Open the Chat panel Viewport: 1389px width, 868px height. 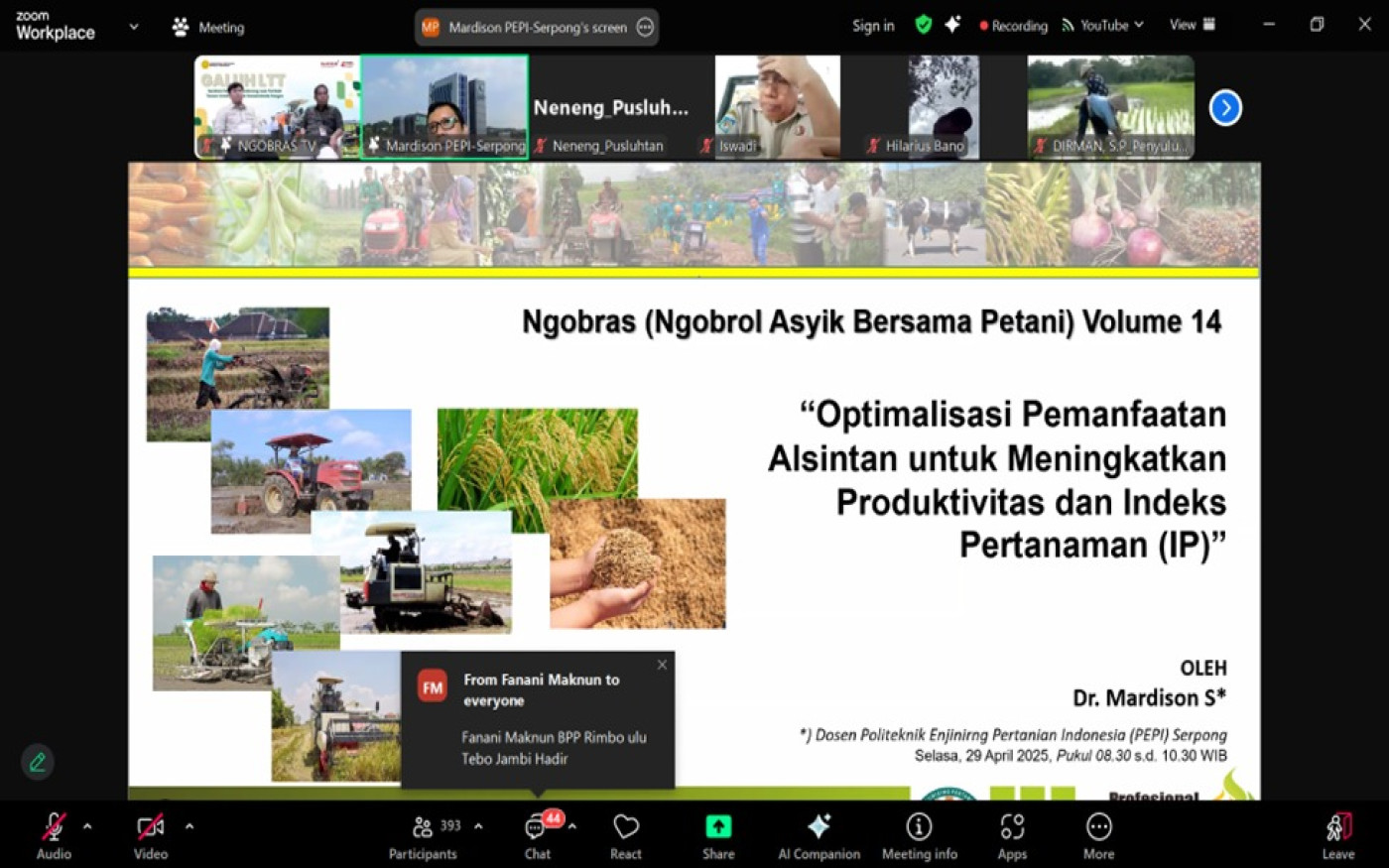point(537,834)
